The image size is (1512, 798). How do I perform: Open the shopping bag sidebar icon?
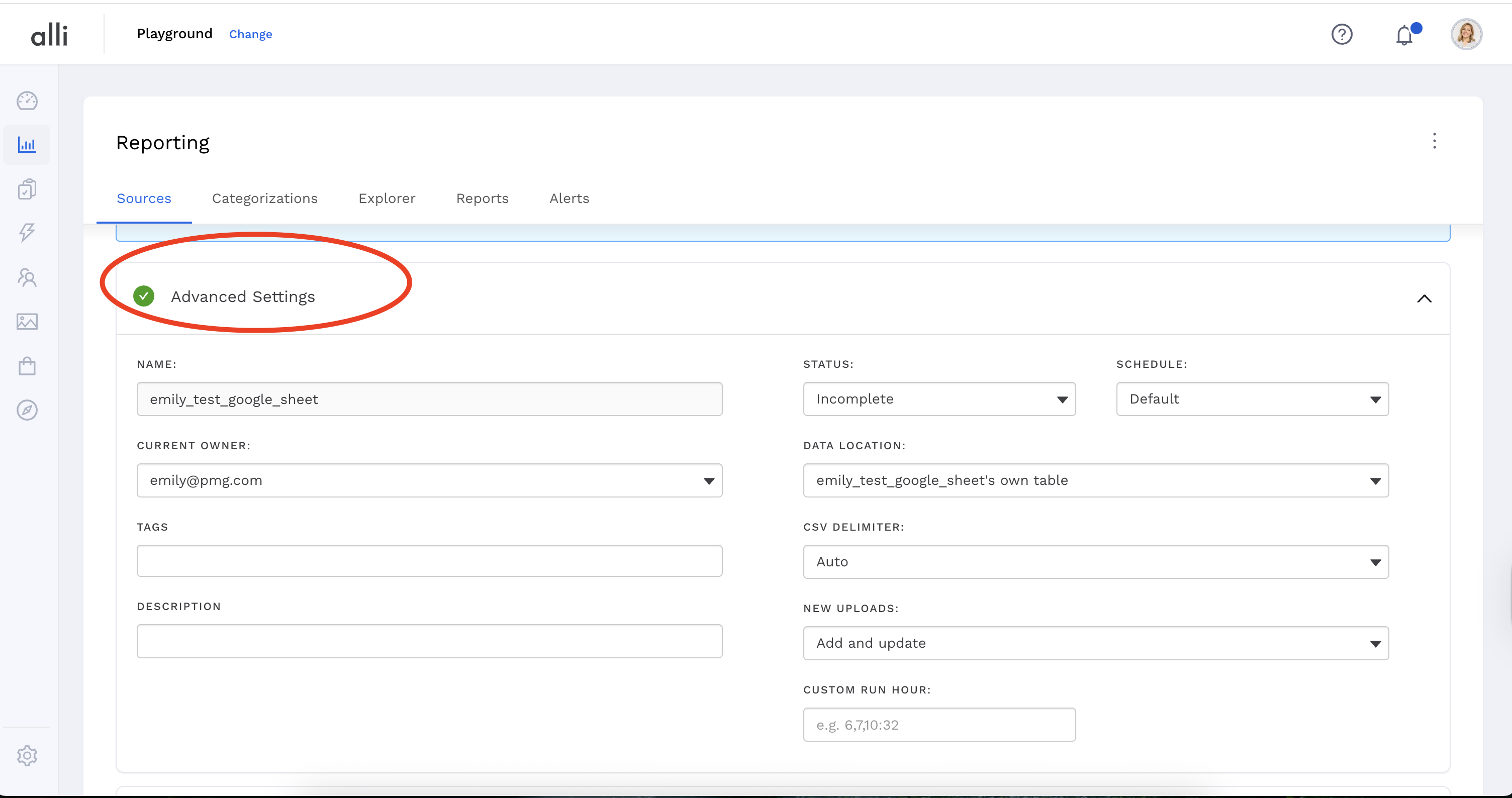(27, 366)
